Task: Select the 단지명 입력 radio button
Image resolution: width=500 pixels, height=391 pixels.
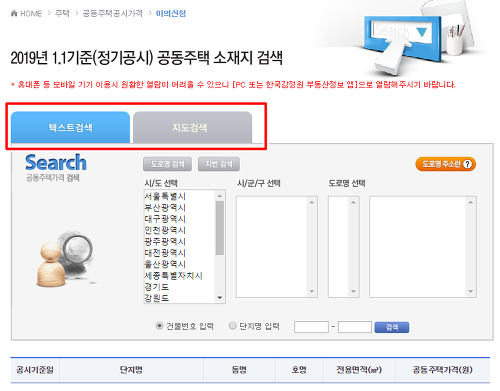Action: click(x=233, y=326)
